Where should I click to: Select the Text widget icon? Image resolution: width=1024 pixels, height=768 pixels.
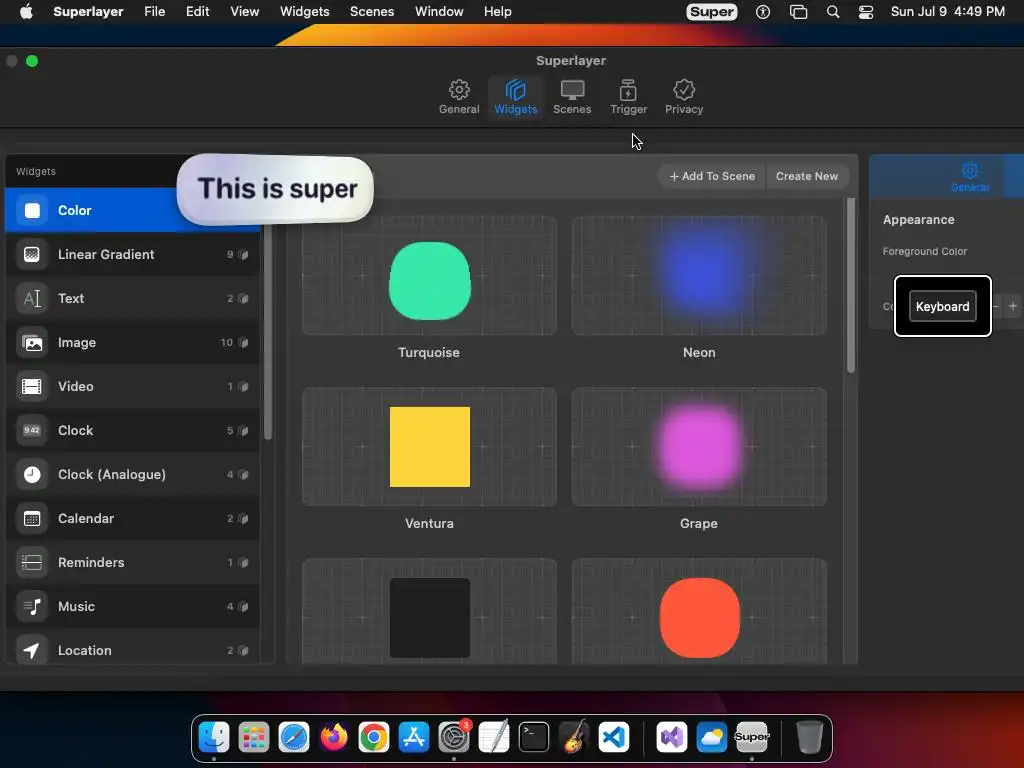(x=31, y=298)
